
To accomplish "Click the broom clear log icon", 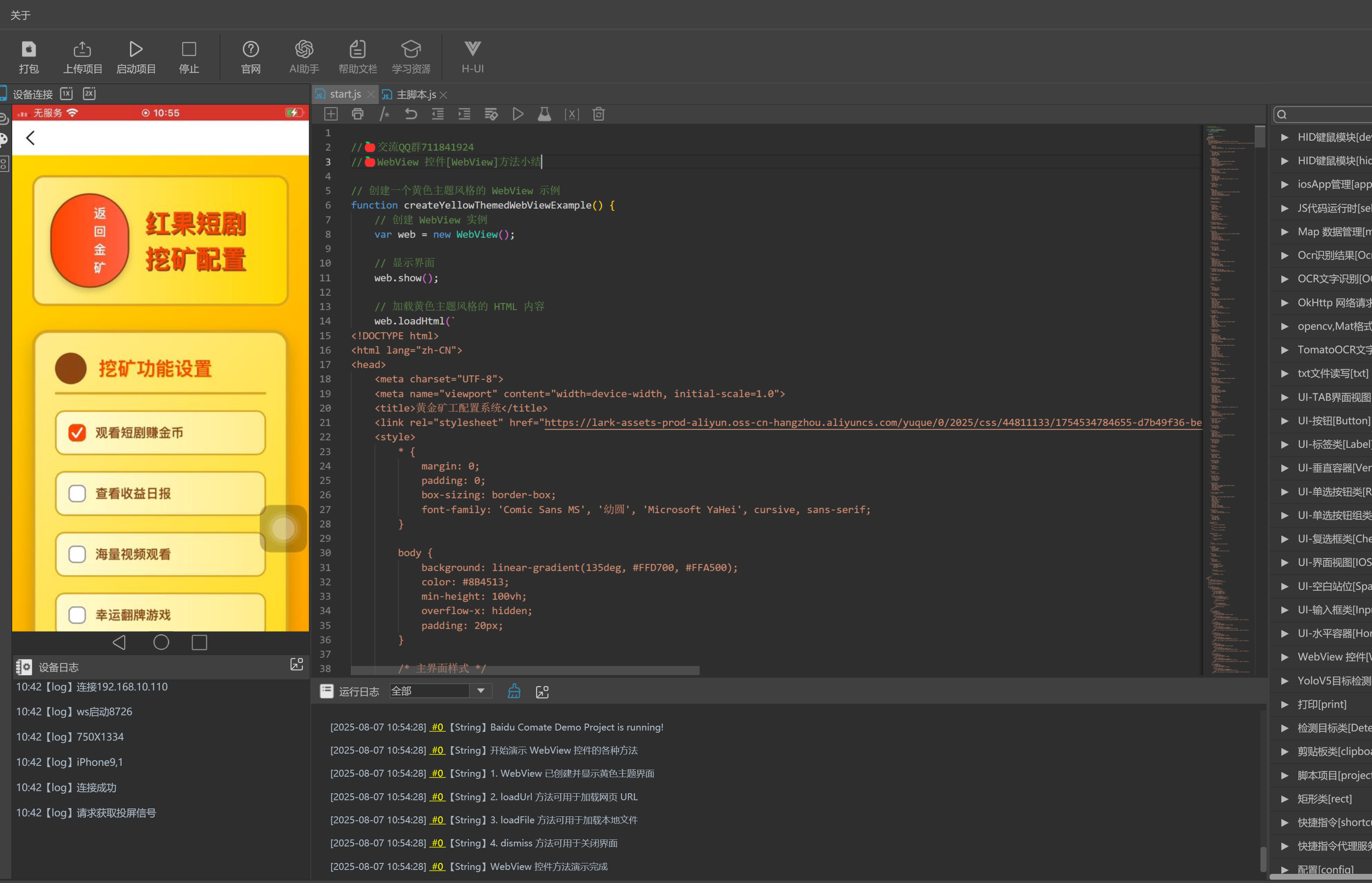I will 514,691.
